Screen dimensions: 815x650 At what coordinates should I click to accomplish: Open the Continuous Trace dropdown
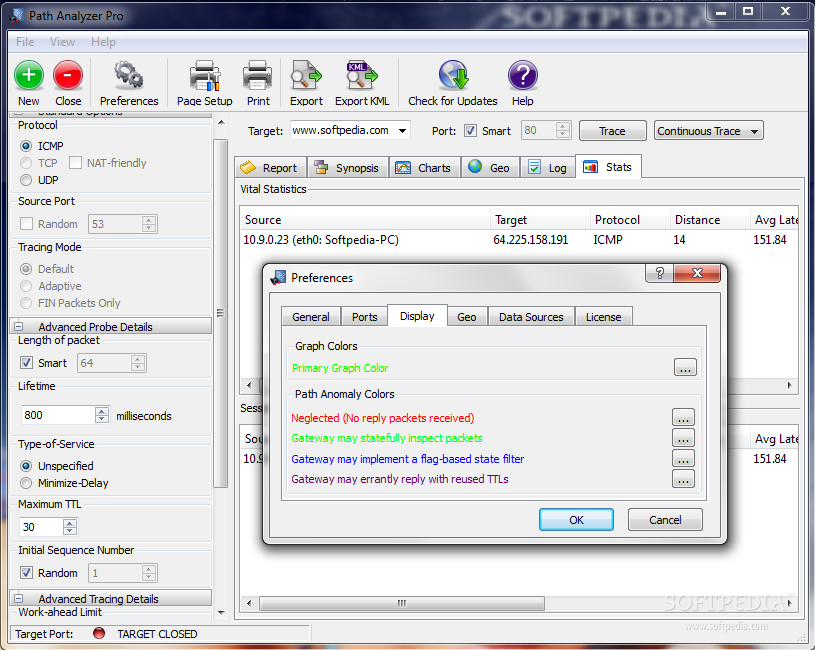(x=754, y=131)
